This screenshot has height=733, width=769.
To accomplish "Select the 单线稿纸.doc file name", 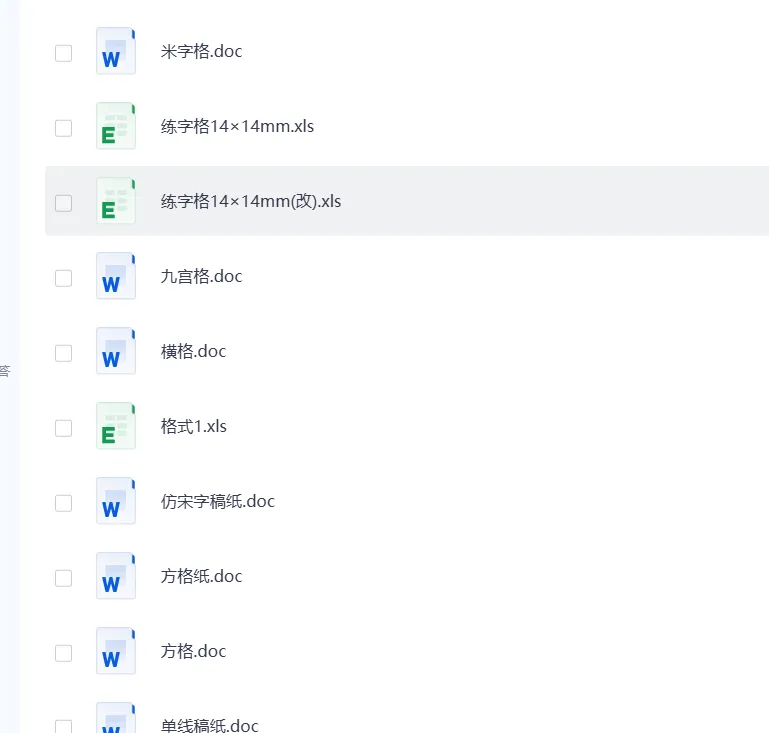I will [209, 725].
